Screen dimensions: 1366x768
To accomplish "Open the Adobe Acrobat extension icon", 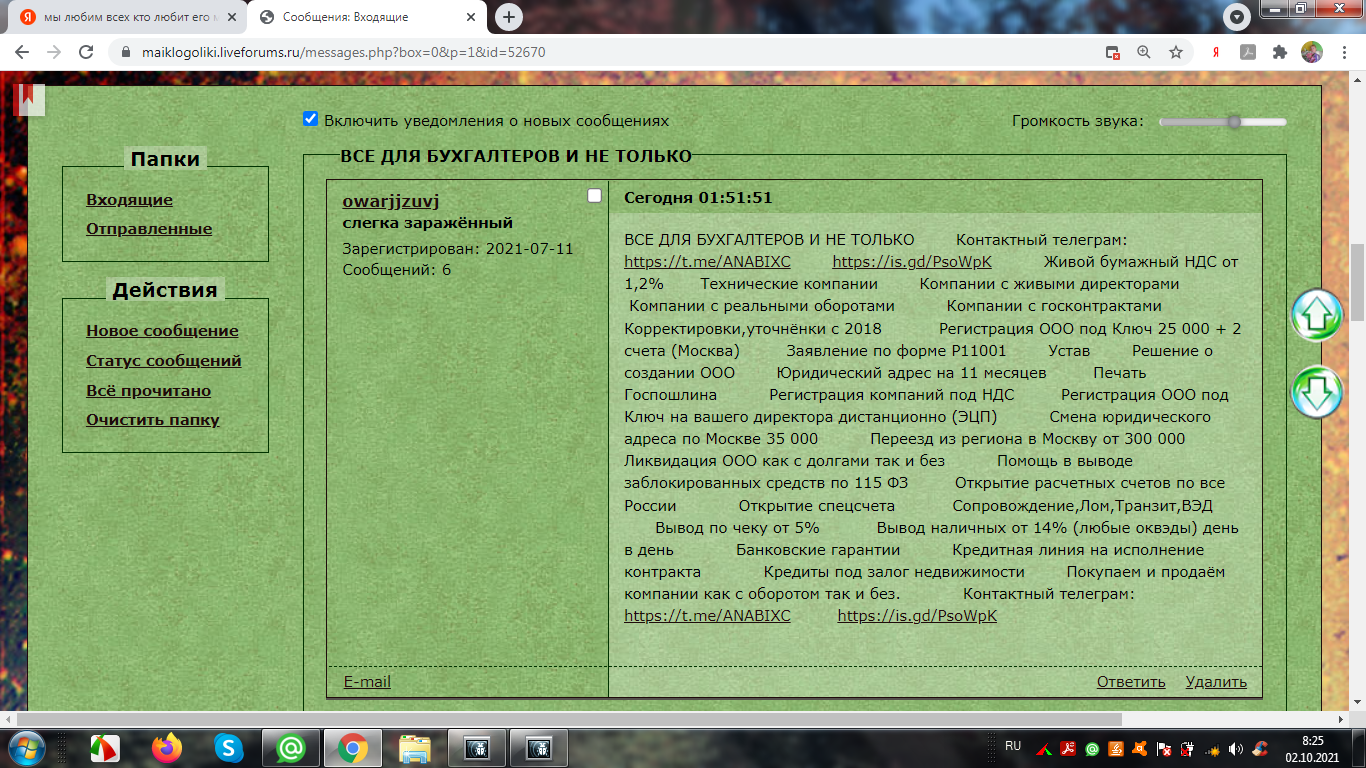I will click(x=1247, y=52).
